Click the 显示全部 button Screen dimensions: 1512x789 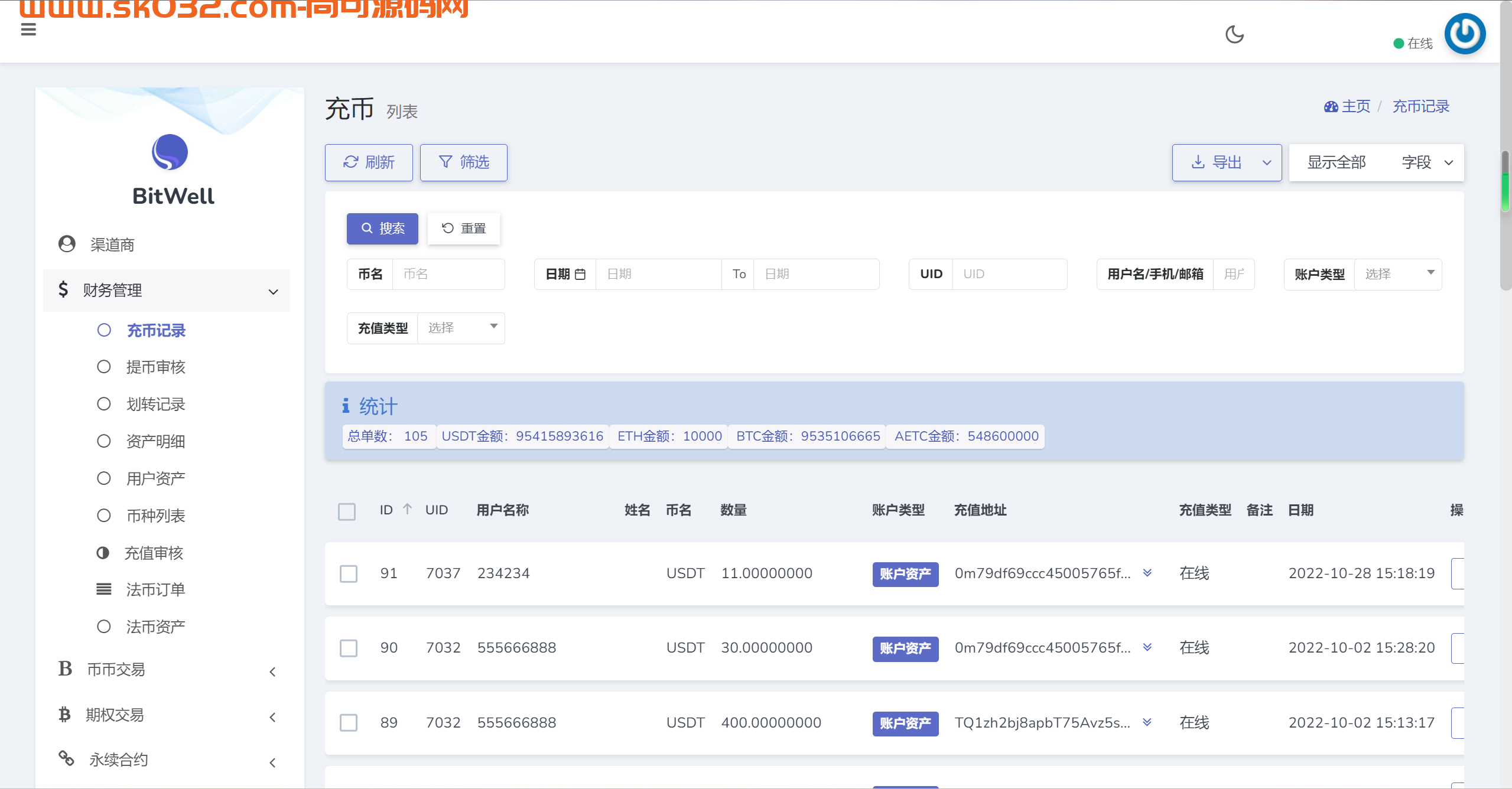[x=1337, y=162]
